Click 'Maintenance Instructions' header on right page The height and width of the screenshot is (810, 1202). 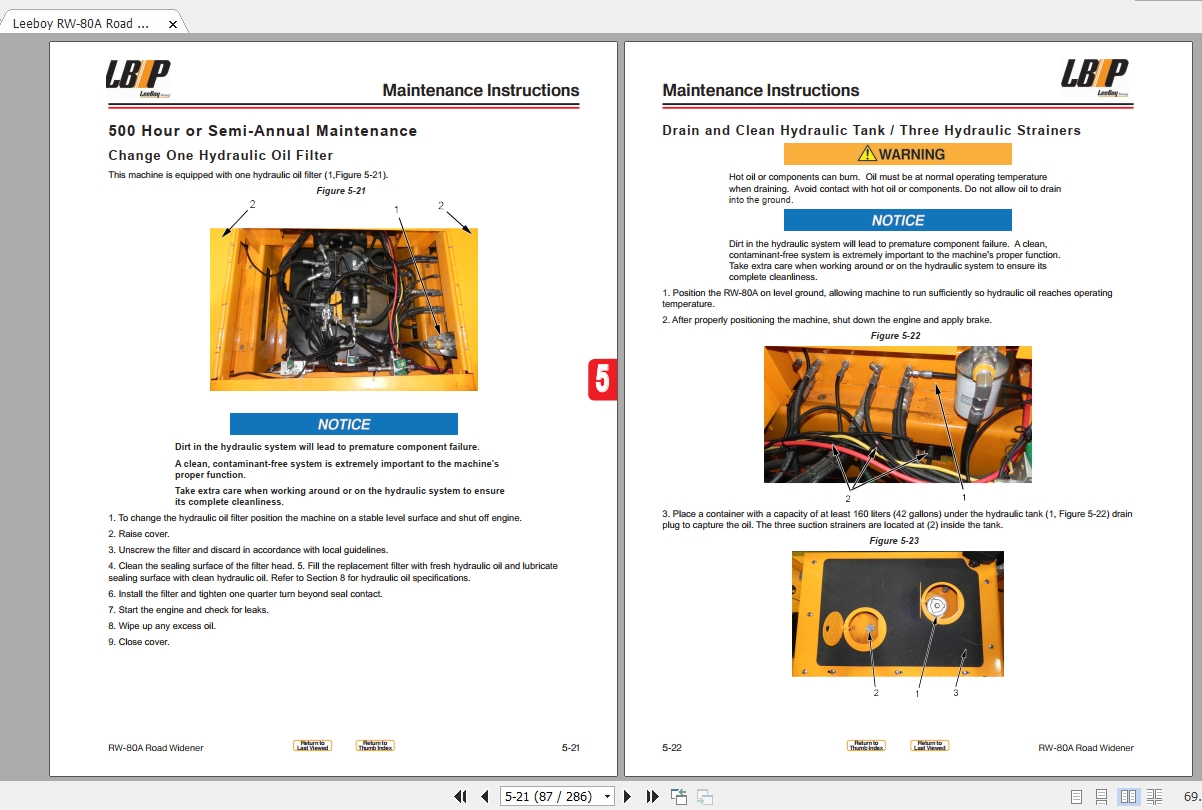tap(761, 90)
